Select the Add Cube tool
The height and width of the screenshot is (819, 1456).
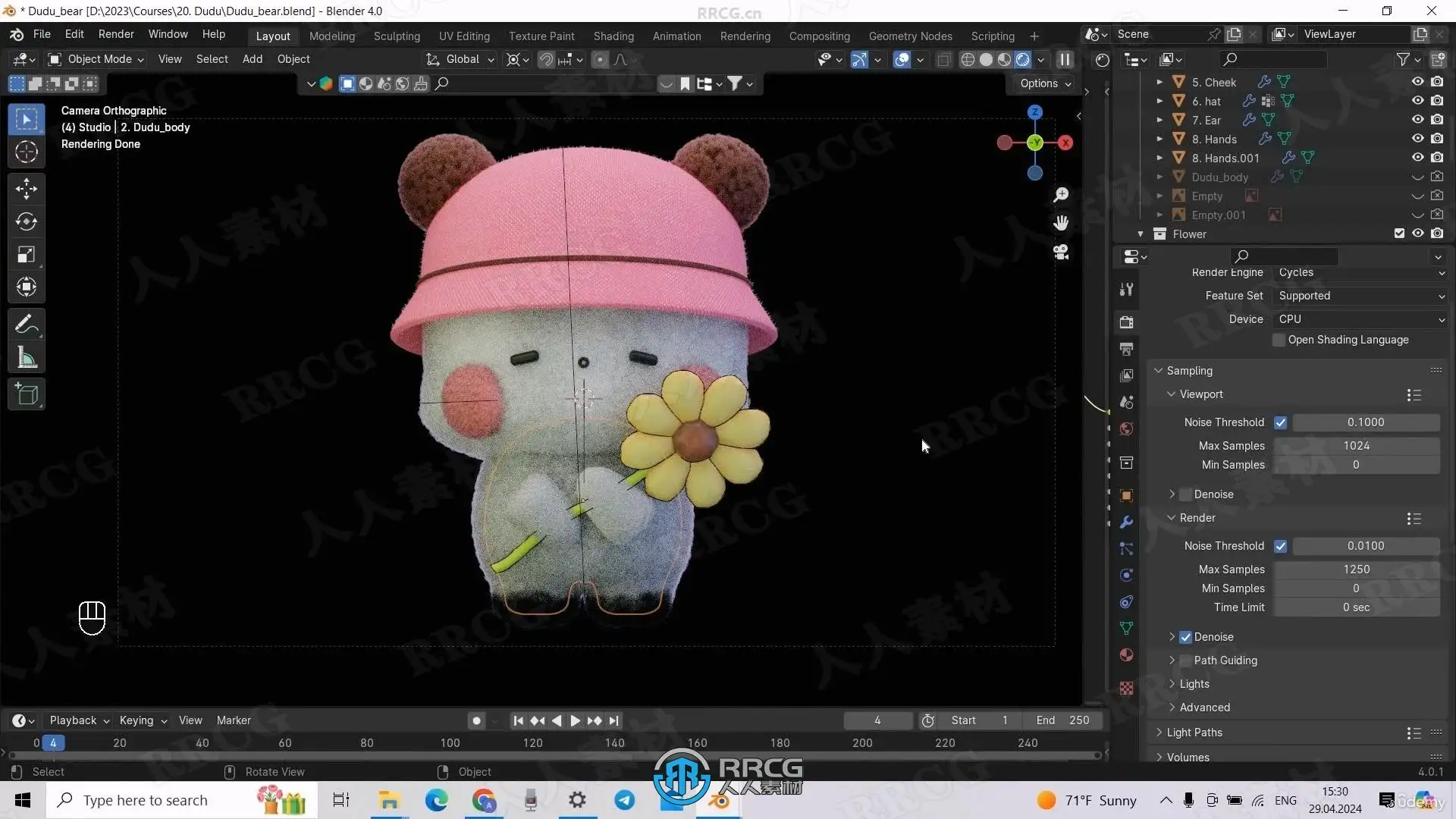(27, 394)
